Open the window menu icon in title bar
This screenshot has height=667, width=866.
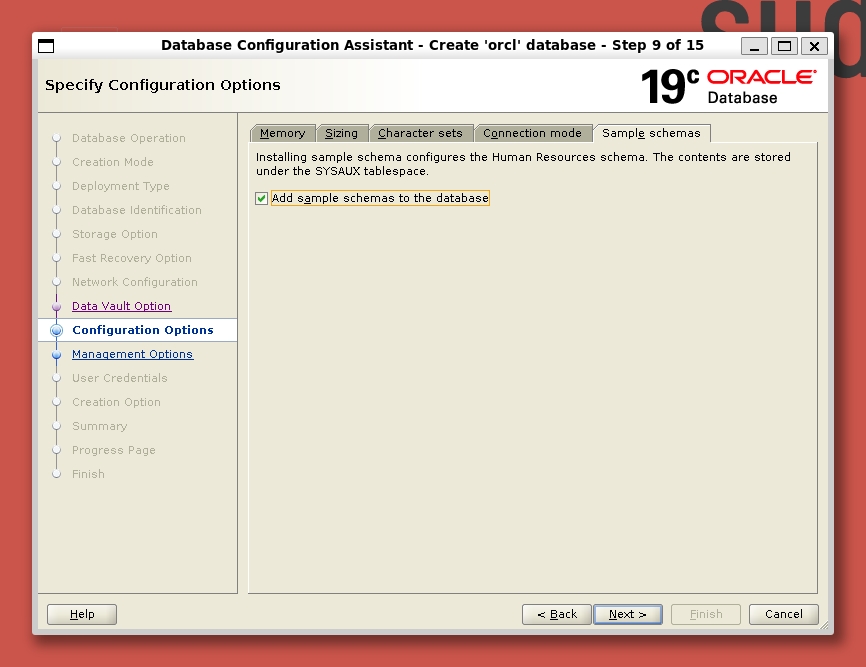pyautogui.click(x=46, y=46)
